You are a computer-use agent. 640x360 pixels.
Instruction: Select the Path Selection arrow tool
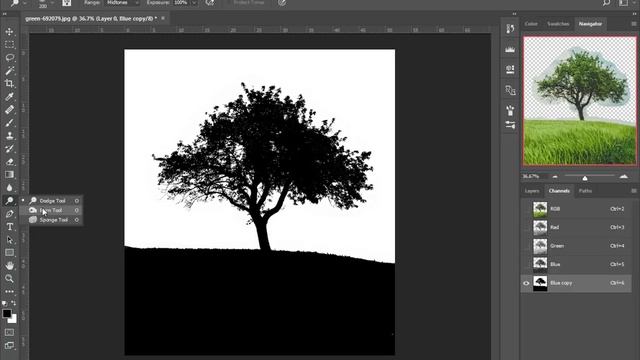coord(9,240)
